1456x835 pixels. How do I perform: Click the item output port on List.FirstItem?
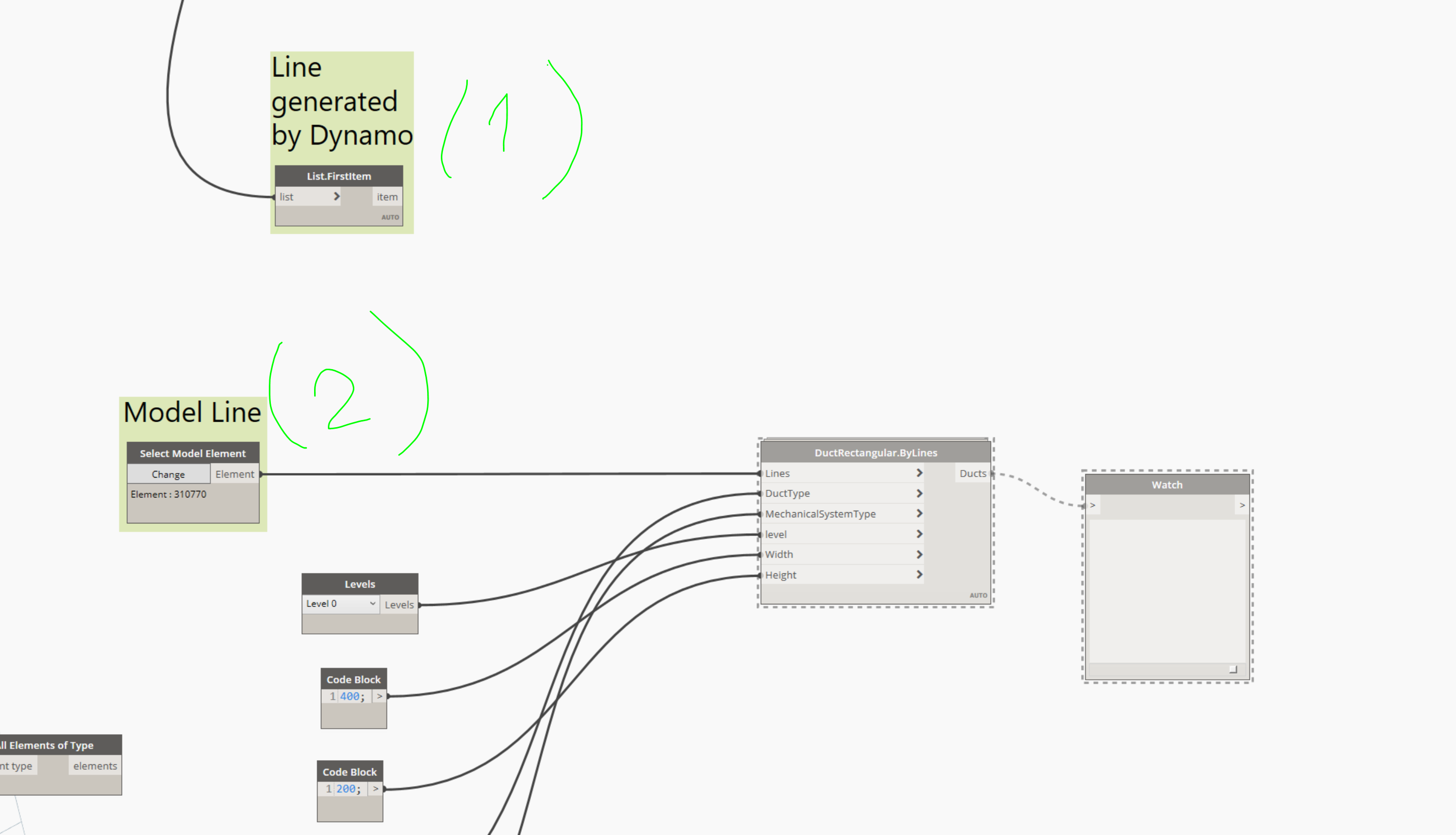[x=387, y=197]
